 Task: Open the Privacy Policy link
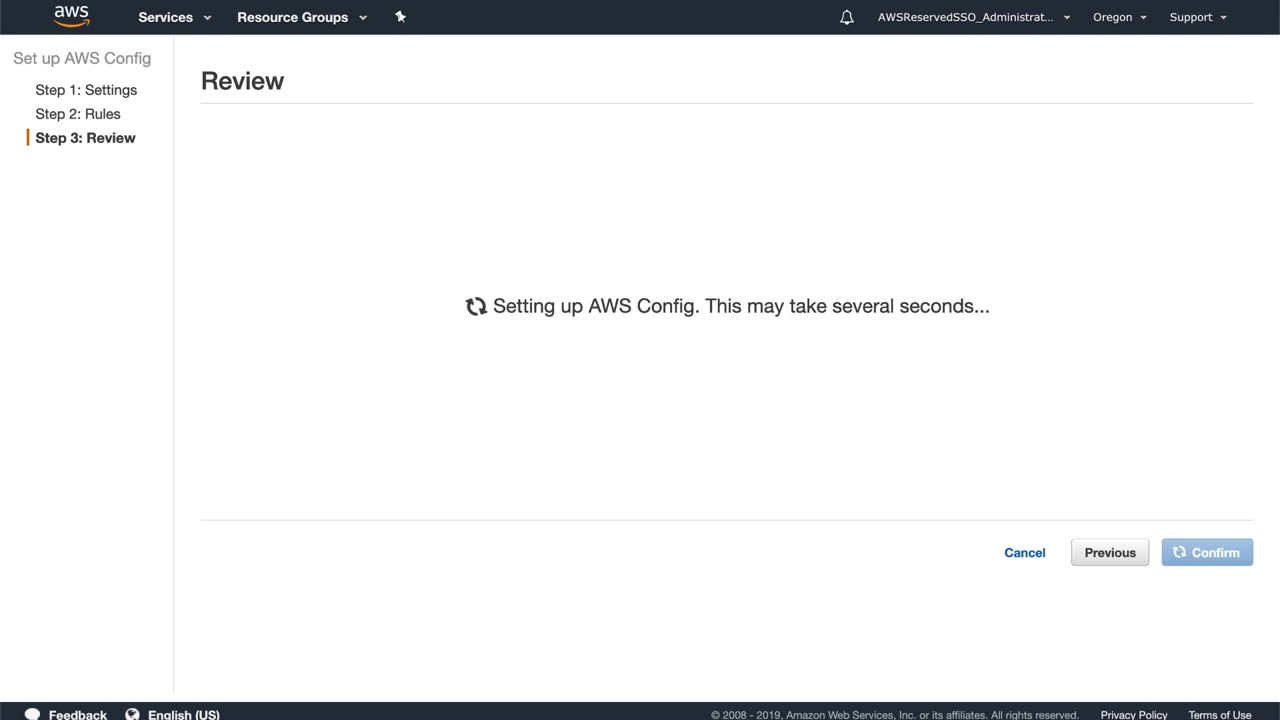coord(1134,715)
